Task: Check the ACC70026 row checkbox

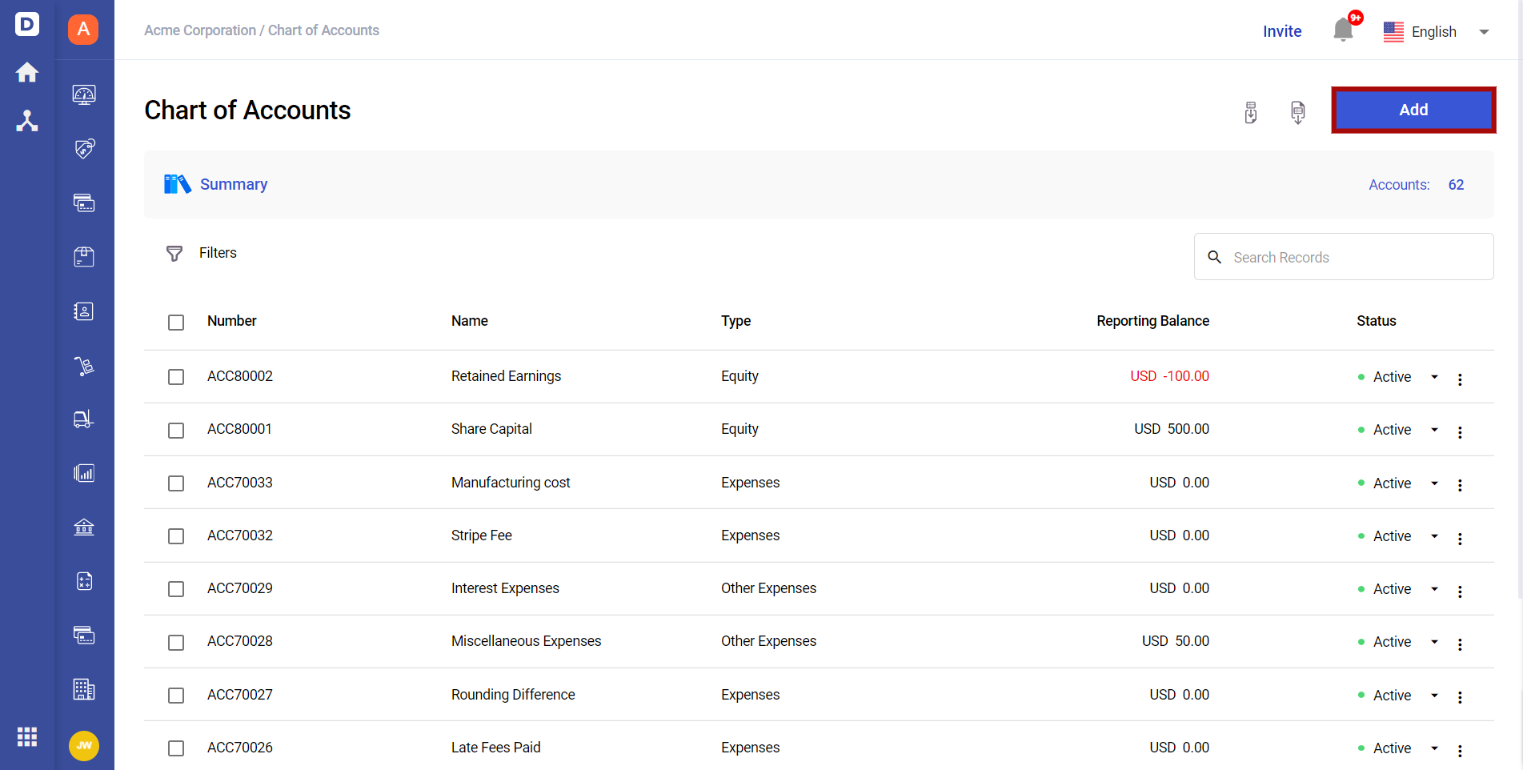Action: (x=176, y=748)
